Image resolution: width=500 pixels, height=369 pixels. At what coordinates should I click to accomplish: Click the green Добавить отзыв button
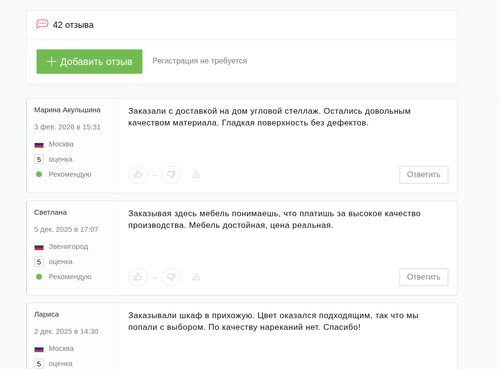click(89, 61)
